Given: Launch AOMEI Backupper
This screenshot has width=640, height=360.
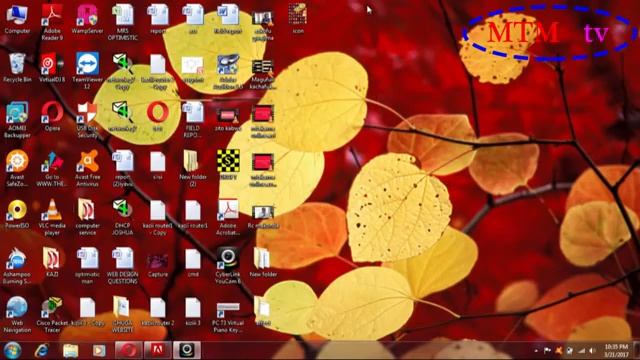Looking at the screenshot, I should point(17,119).
